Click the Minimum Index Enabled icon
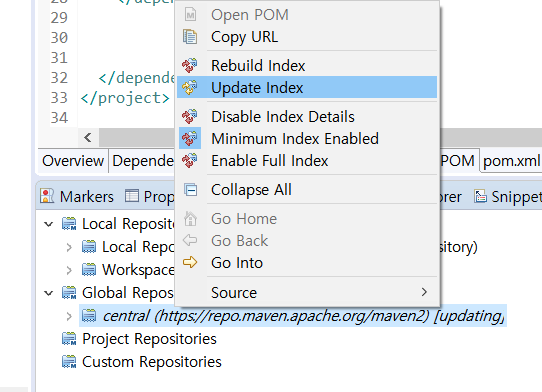 pyautogui.click(x=190, y=138)
